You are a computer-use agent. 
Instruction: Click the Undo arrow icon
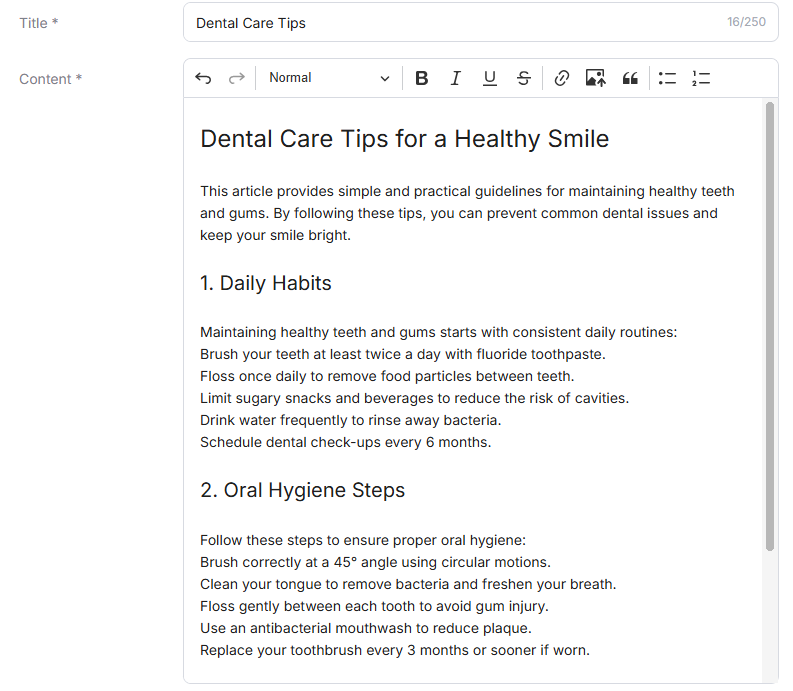[x=203, y=78]
